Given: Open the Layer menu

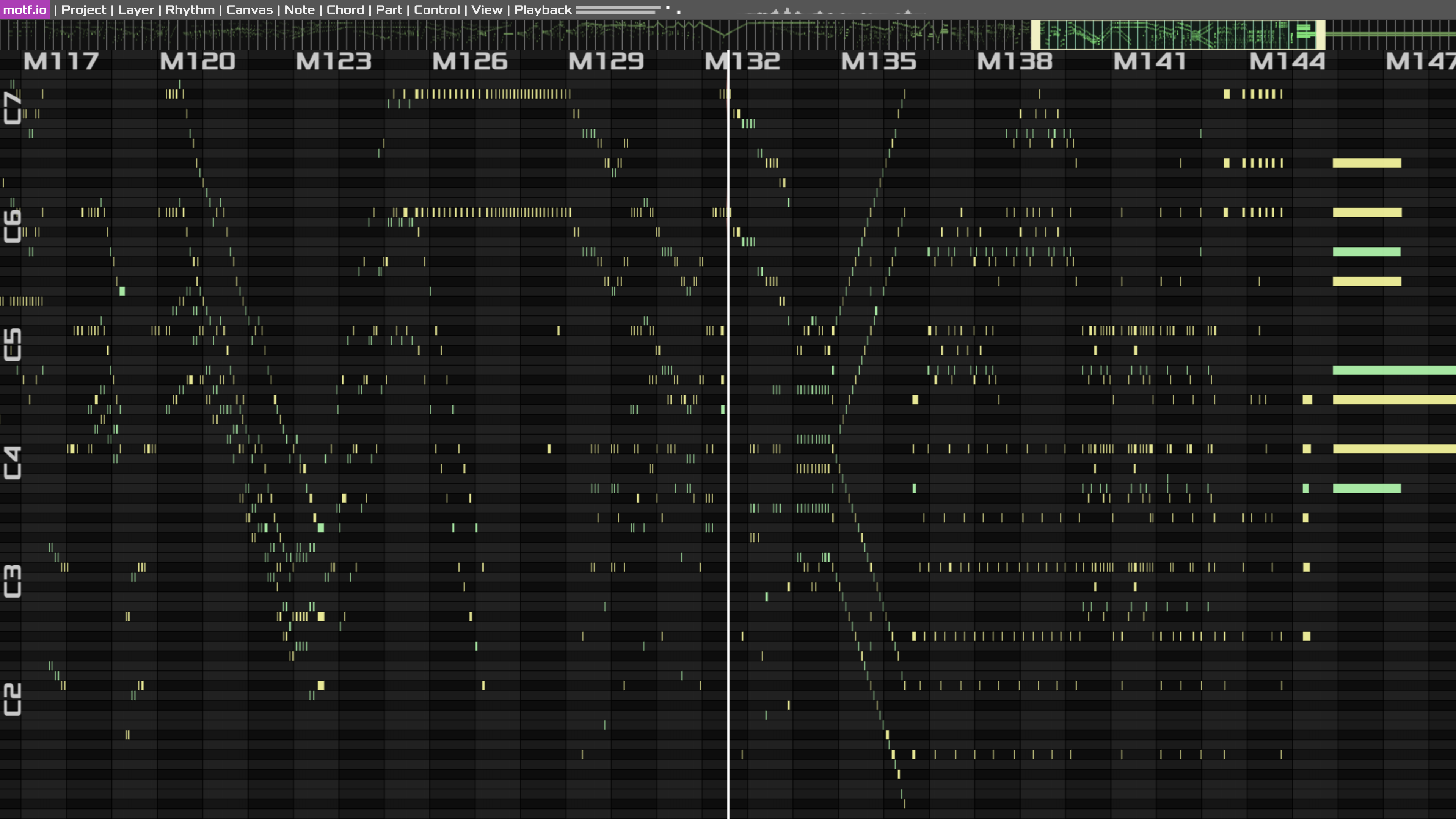Looking at the screenshot, I should pos(136,9).
